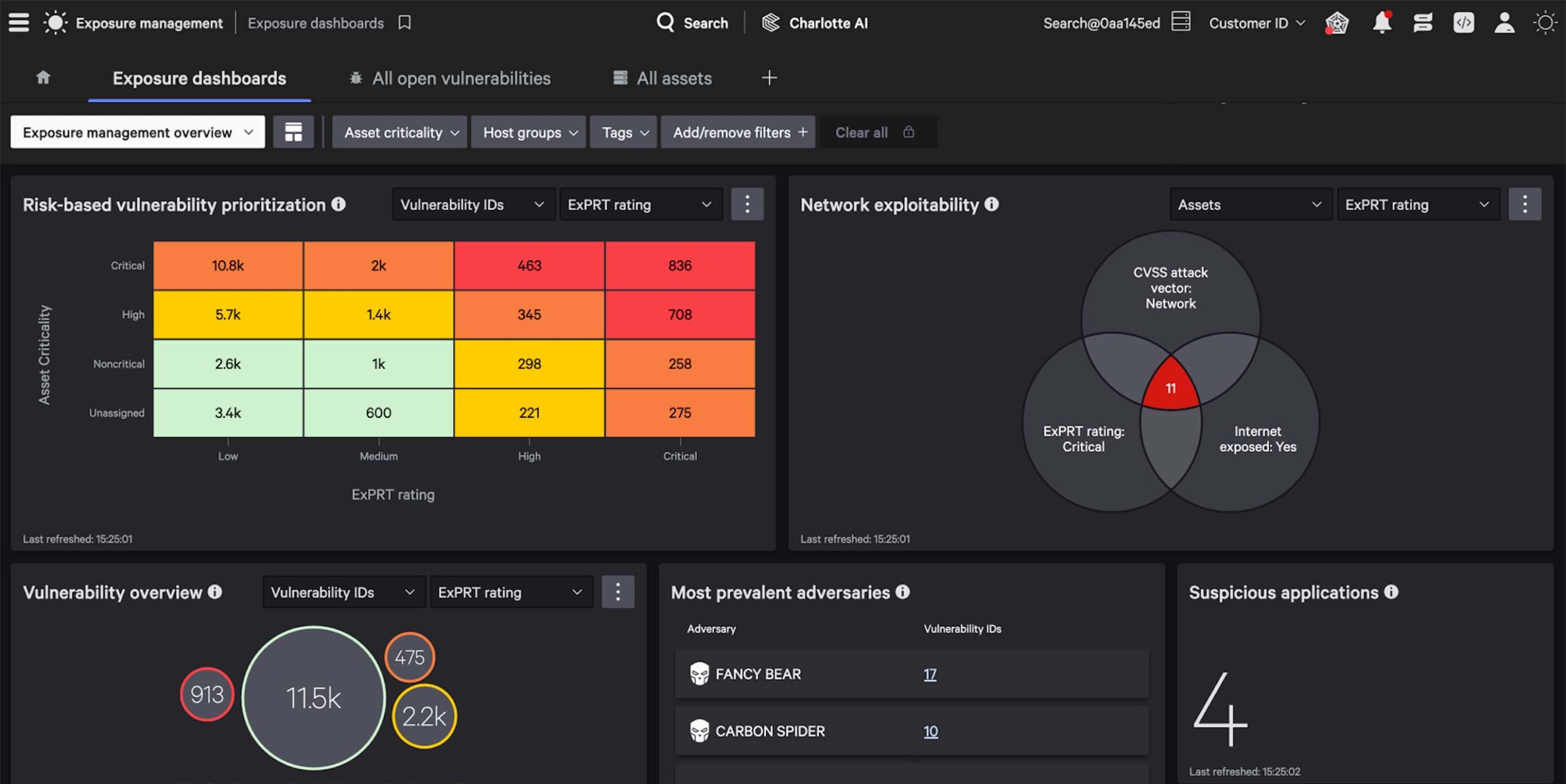1566x784 pixels.
Task: Open Assets dropdown in Network exploitability
Action: click(1250, 204)
